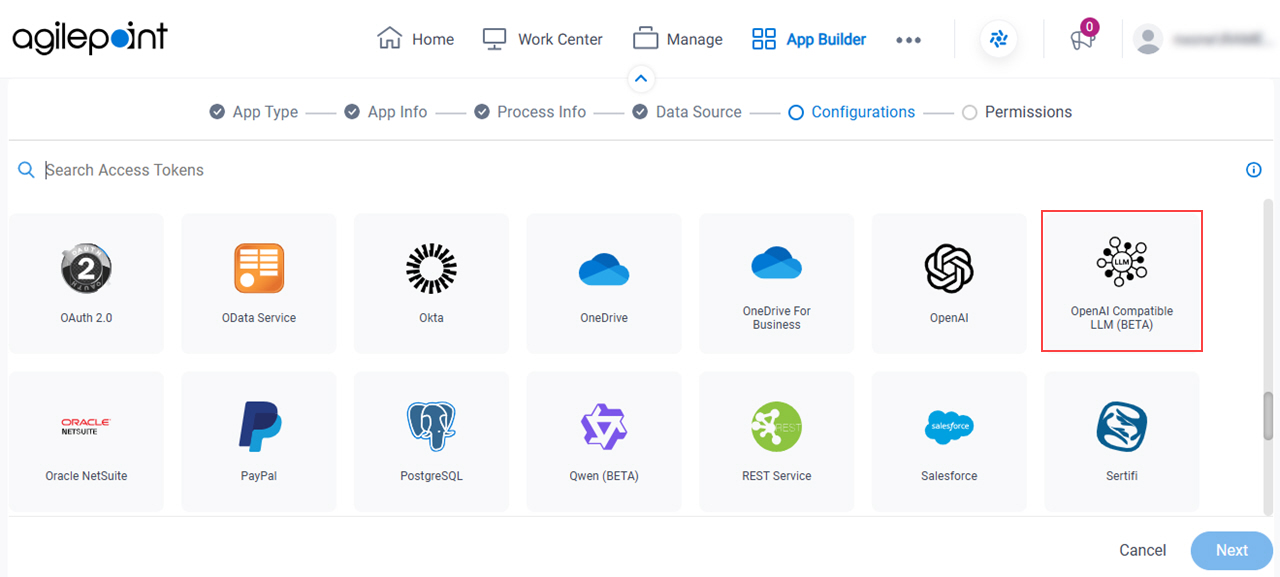Open the AgilePoint spinner circle icon

998,39
